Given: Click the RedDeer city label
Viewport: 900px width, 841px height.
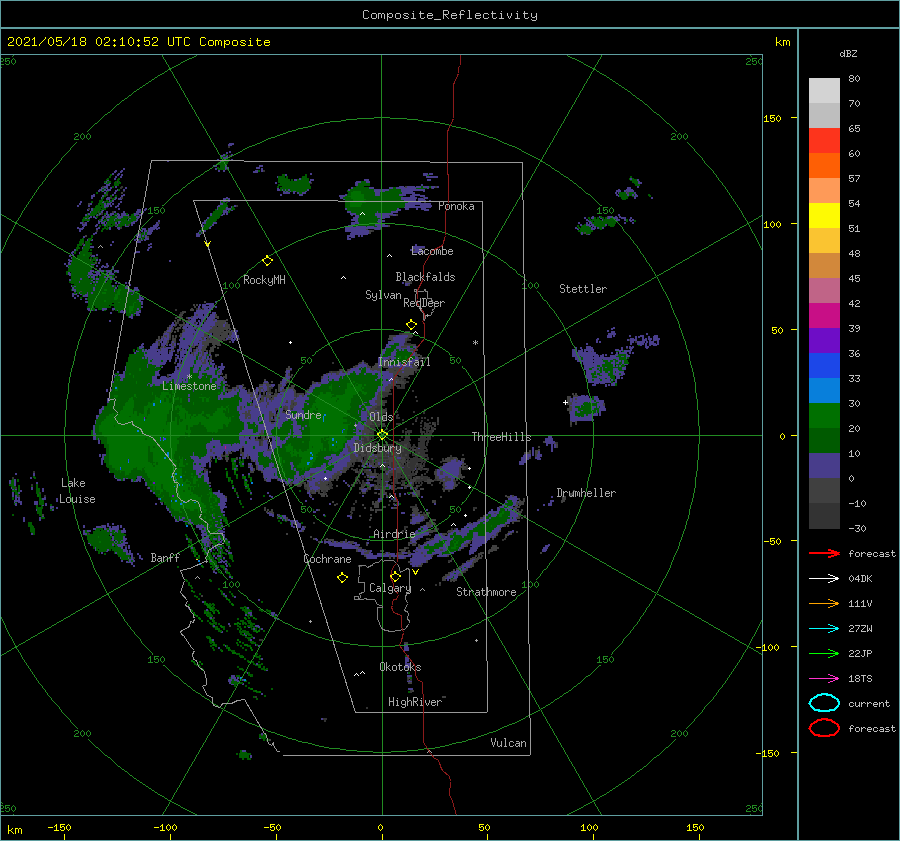Looking at the screenshot, I should [424, 303].
